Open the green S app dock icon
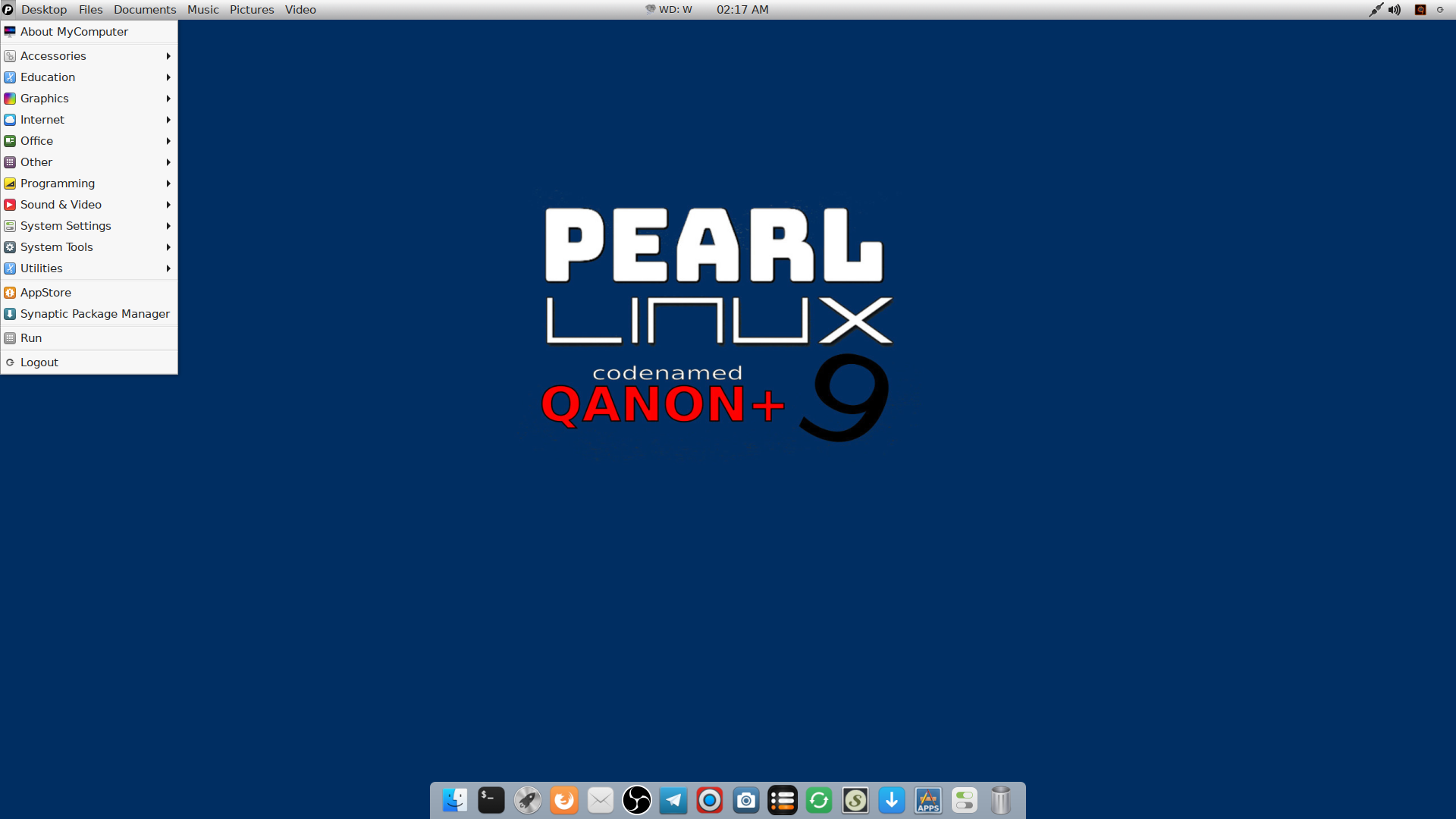1456x819 pixels. 855,800
